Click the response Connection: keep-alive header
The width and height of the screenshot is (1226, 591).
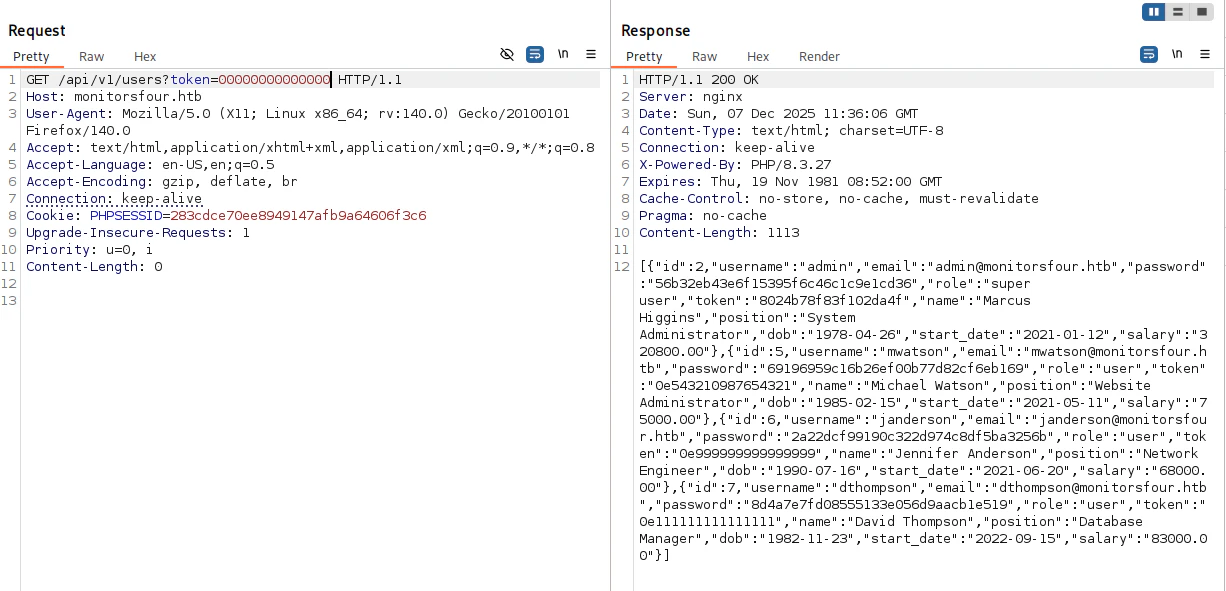coord(727,147)
